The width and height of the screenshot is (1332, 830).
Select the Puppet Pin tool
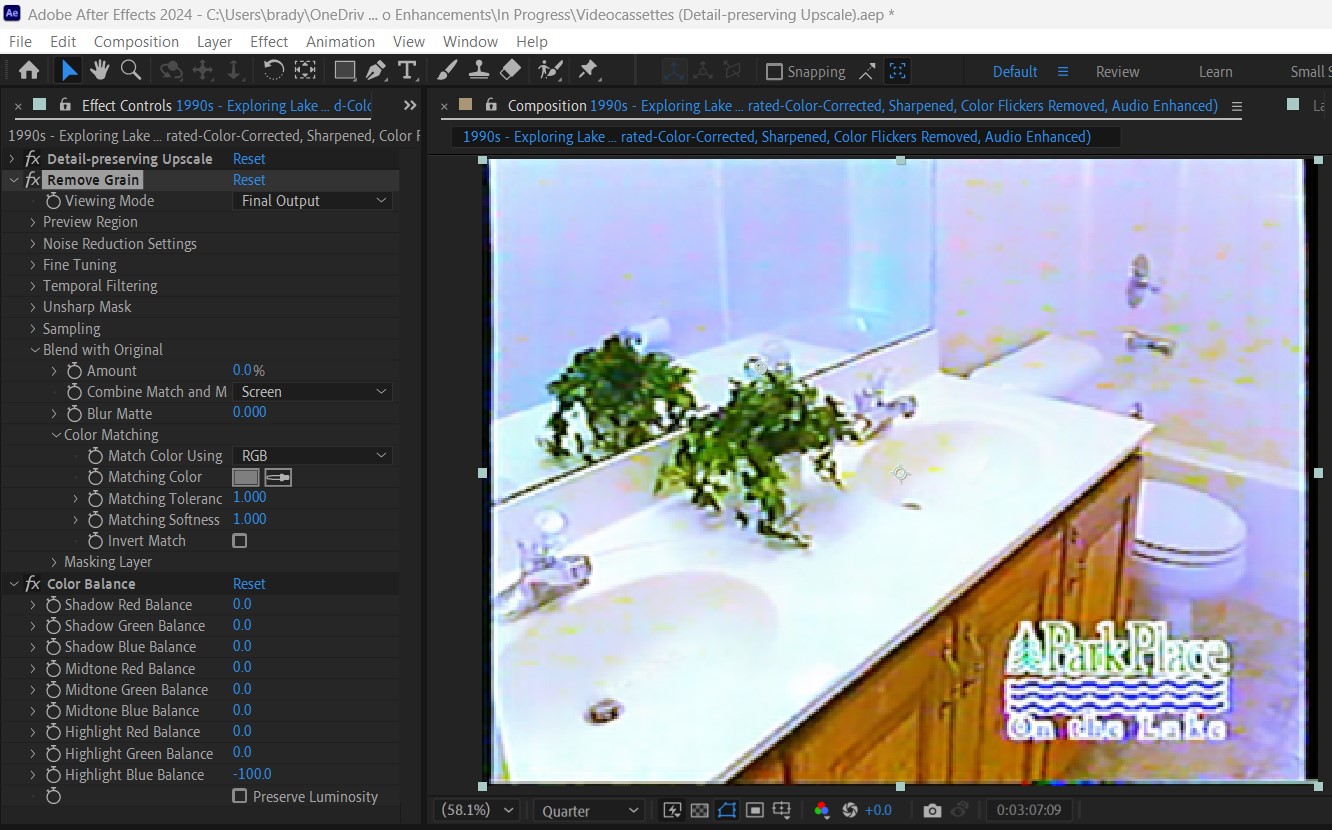588,71
